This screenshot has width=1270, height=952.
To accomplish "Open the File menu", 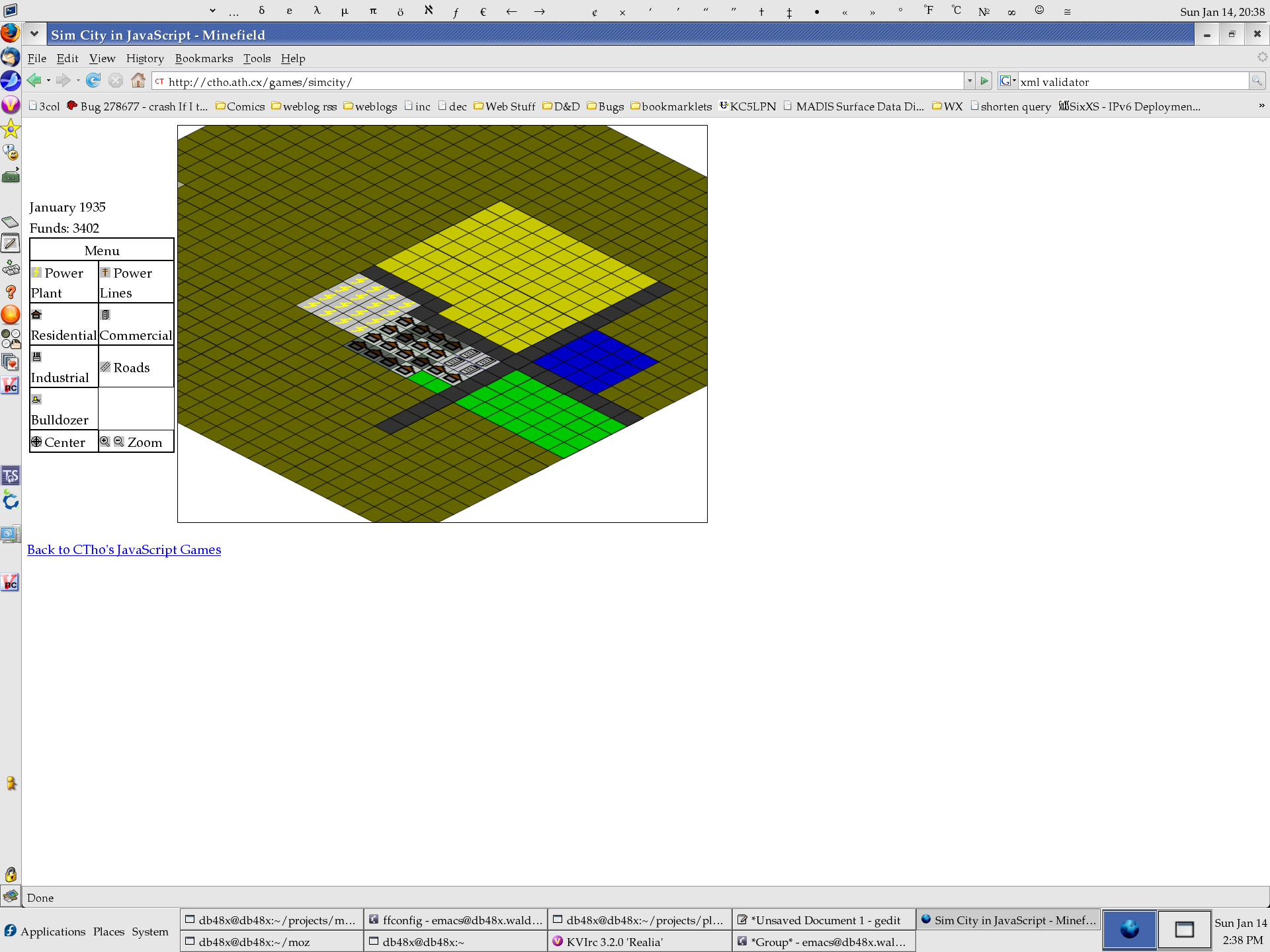I will coord(37,58).
